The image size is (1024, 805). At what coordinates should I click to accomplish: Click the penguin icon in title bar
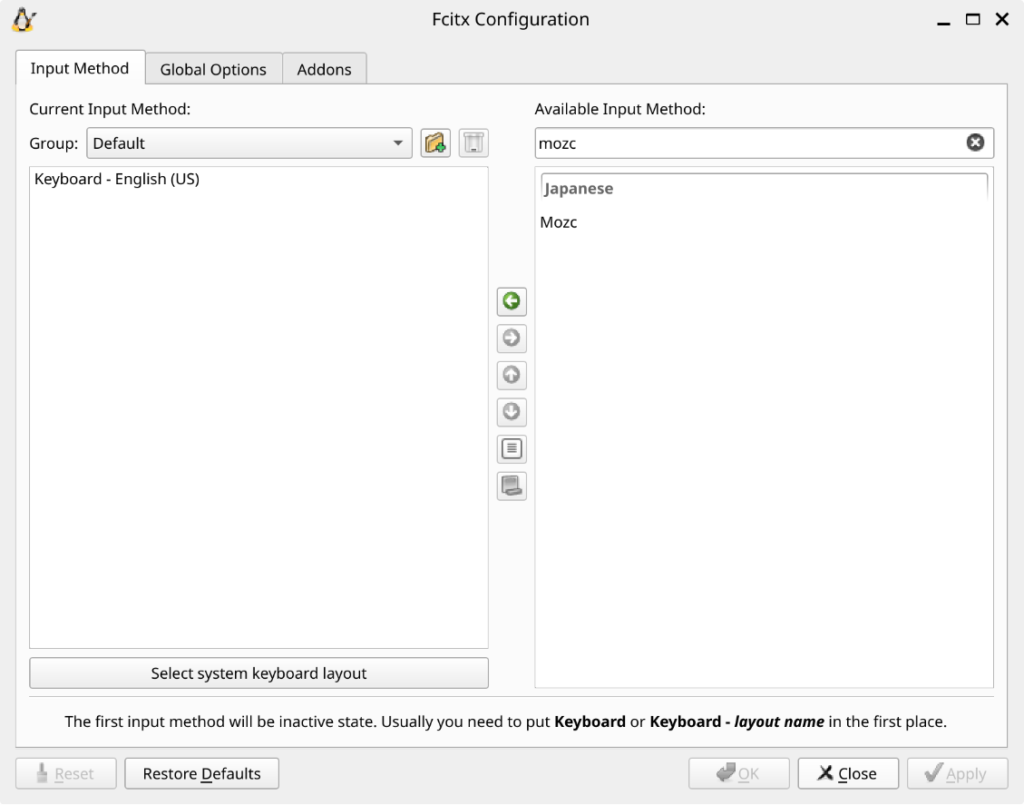pos(24,19)
